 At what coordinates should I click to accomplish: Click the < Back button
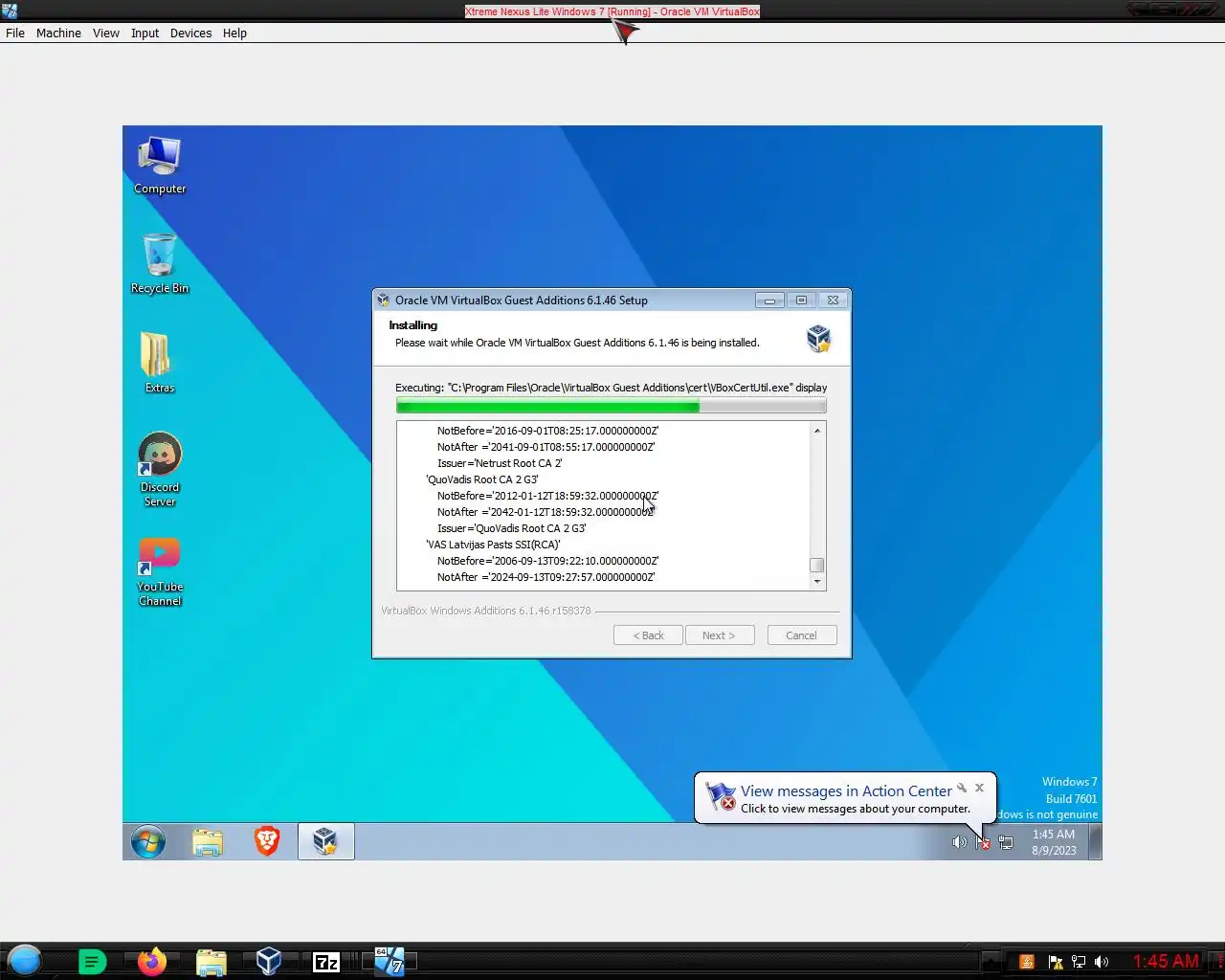coord(648,635)
